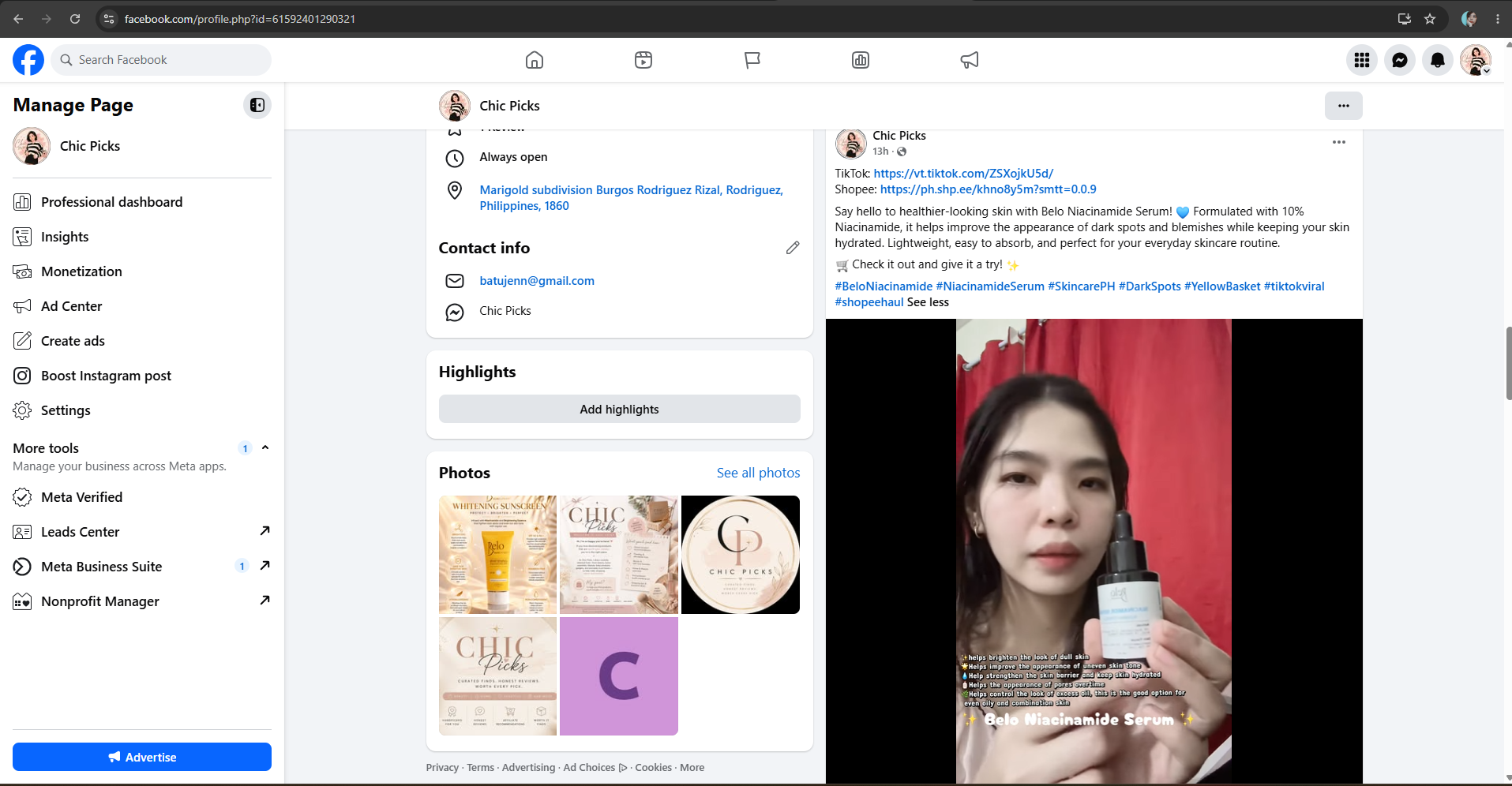The width and height of the screenshot is (1512, 786).
Task: Go back in the browser
Action: 18,19
